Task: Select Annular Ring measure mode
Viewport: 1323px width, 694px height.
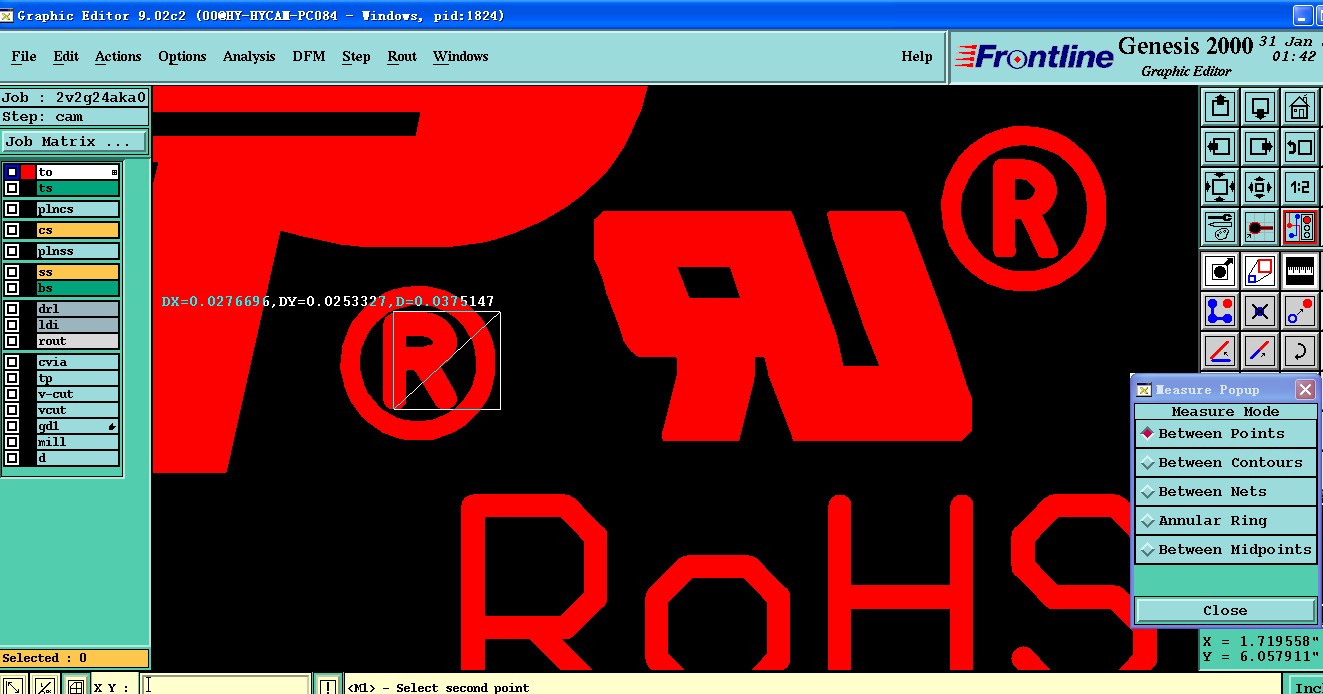Action: click(1225, 520)
